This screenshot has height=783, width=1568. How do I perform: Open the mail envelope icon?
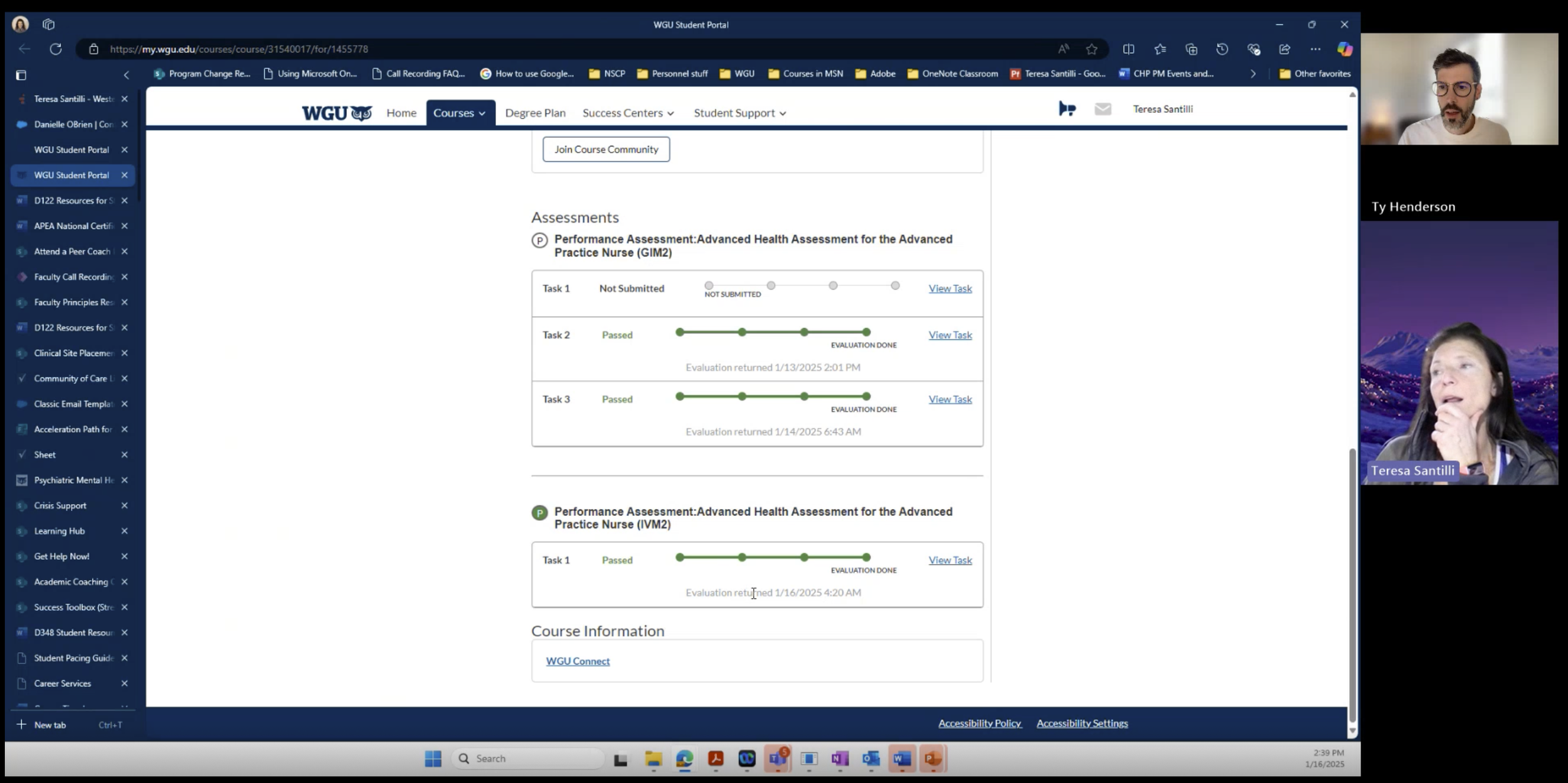point(1103,109)
